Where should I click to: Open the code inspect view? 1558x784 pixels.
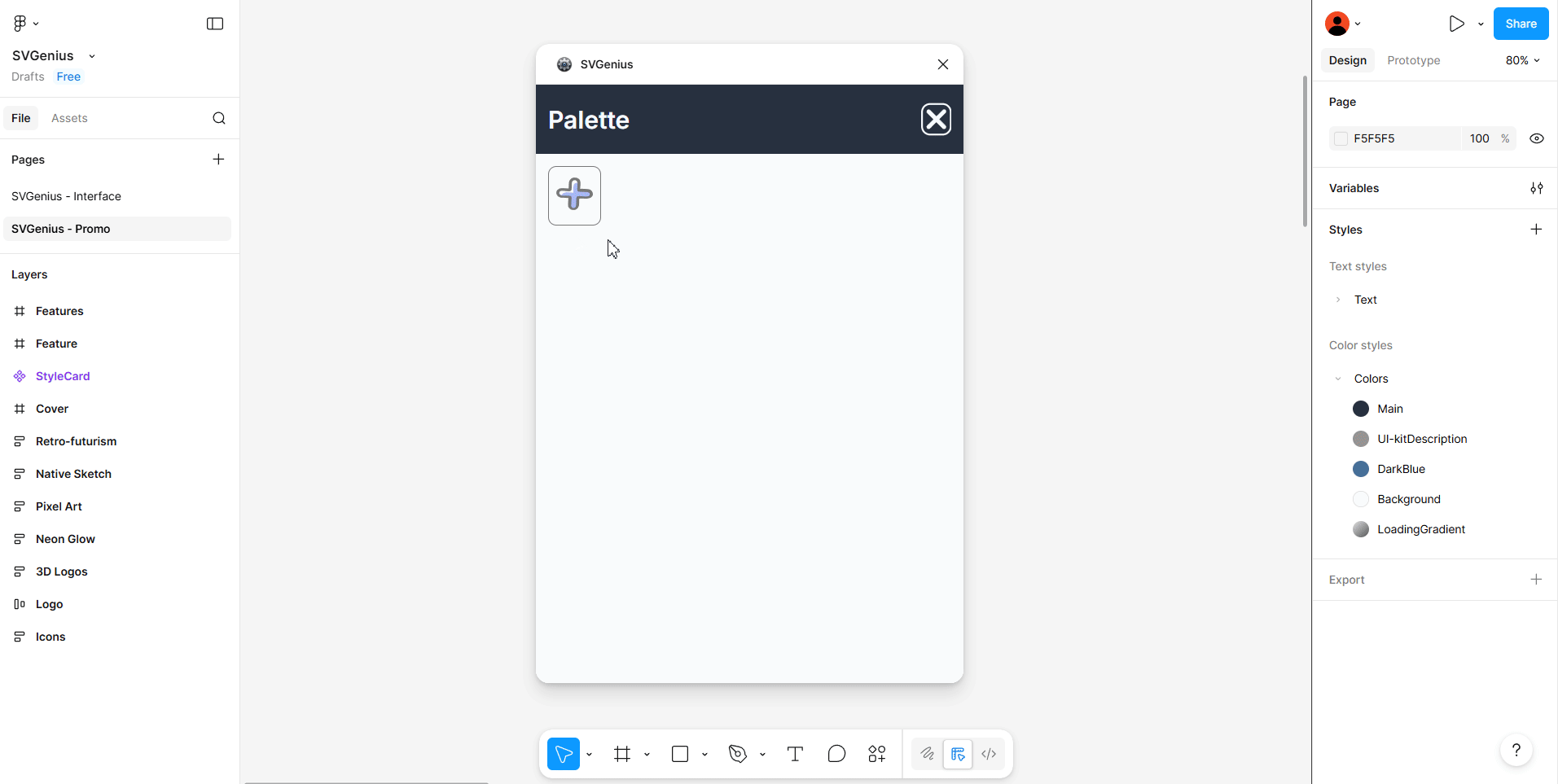click(x=988, y=754)
